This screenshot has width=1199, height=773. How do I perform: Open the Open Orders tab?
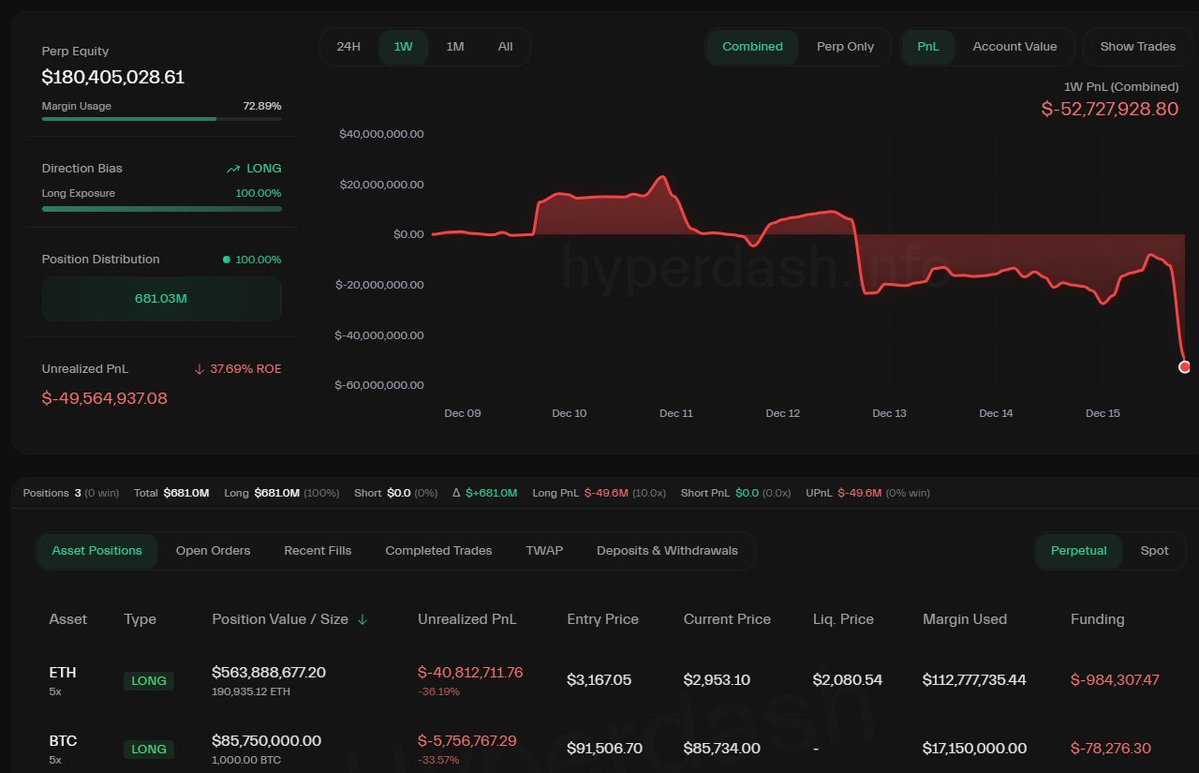pos(213,551)
